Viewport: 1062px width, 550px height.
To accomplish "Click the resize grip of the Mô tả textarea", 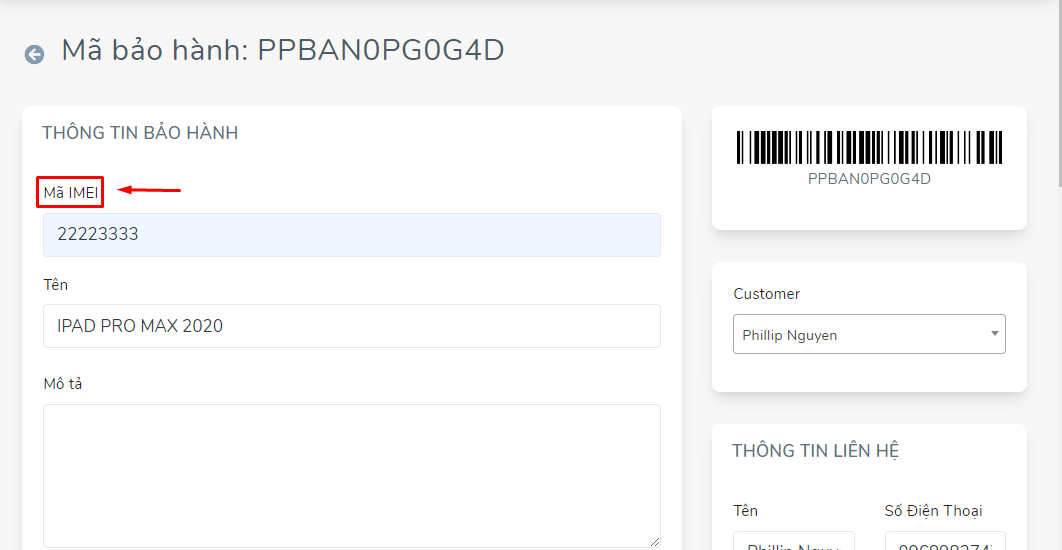I will pyautogui.click(x=654, y=541).
